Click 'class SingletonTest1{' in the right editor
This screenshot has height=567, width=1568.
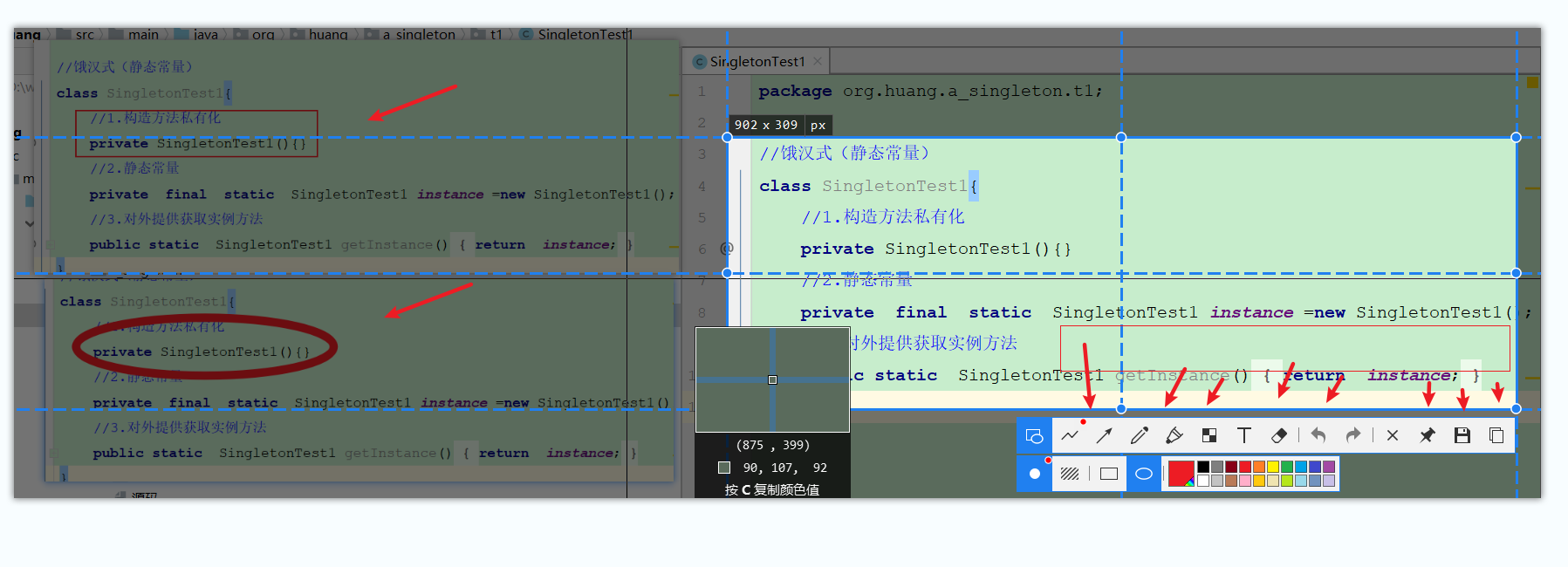pos(869,186)
